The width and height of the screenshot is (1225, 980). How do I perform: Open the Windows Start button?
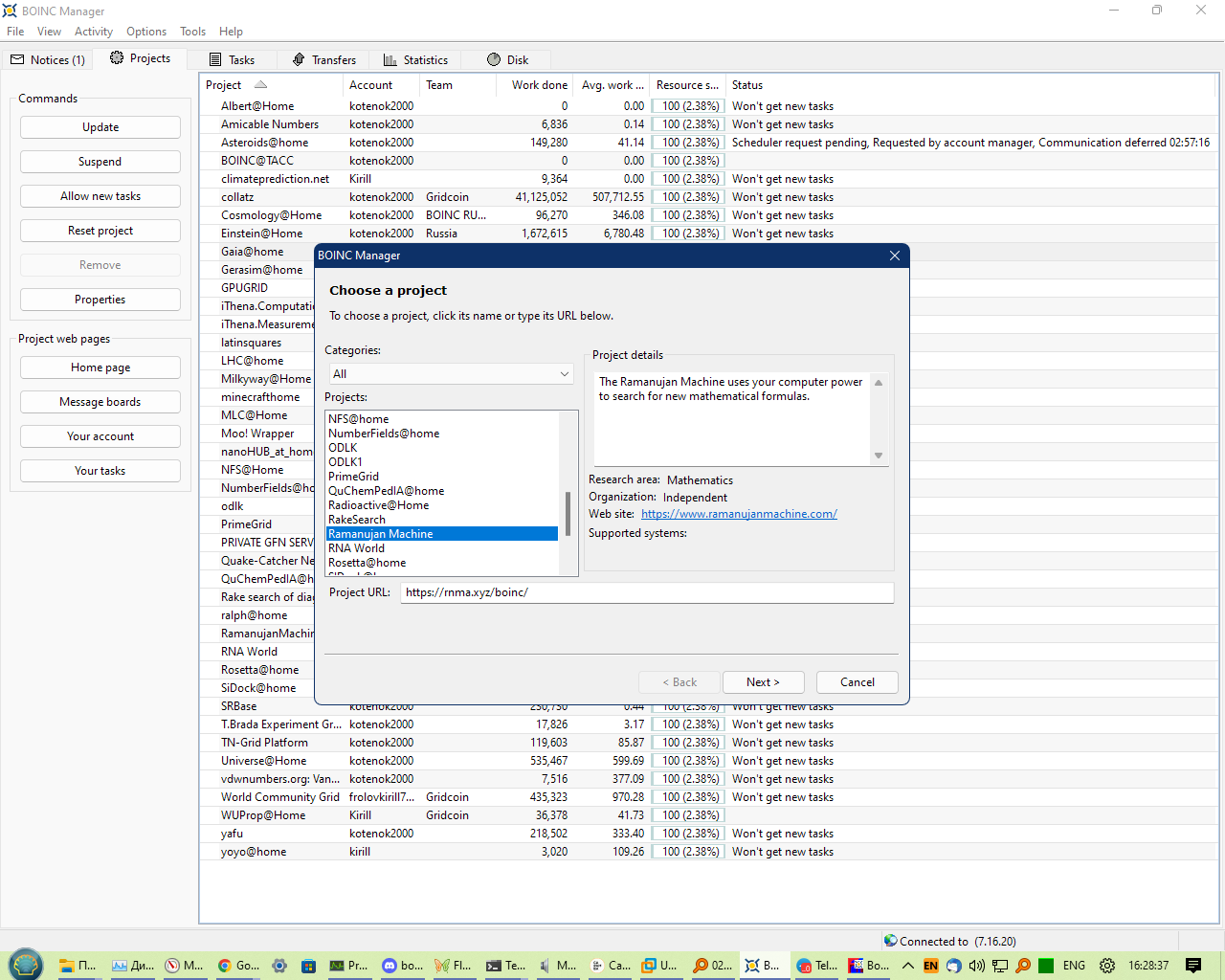coord(26,965)
